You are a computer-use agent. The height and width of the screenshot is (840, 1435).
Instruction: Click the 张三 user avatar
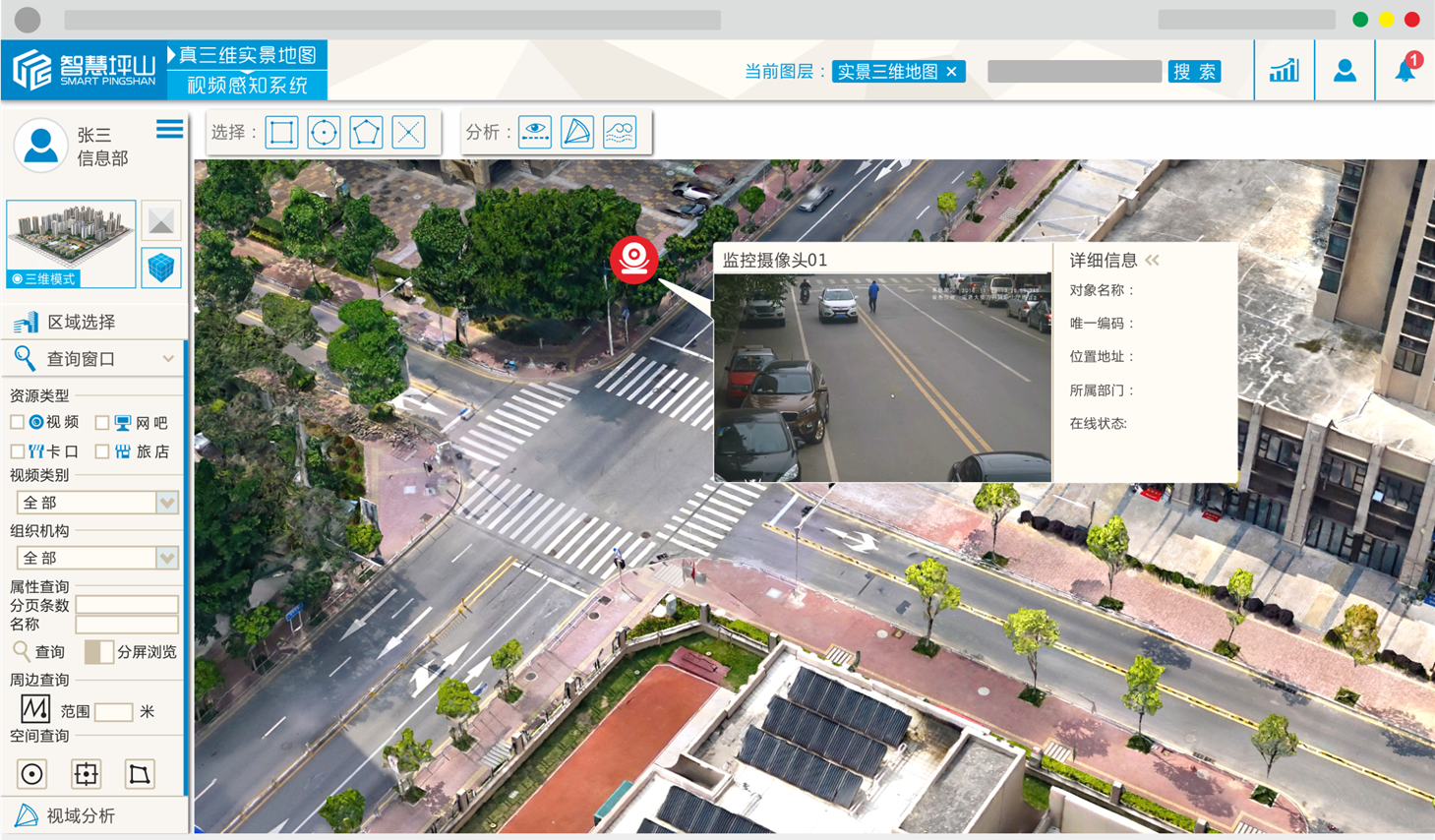[40, 146]
